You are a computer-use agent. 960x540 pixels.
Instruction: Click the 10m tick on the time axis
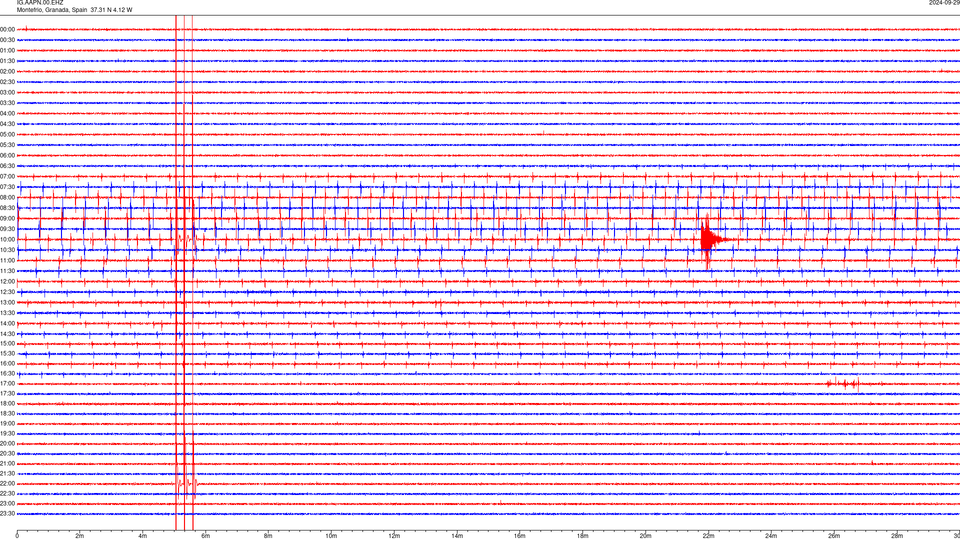(x=331, y=536)
